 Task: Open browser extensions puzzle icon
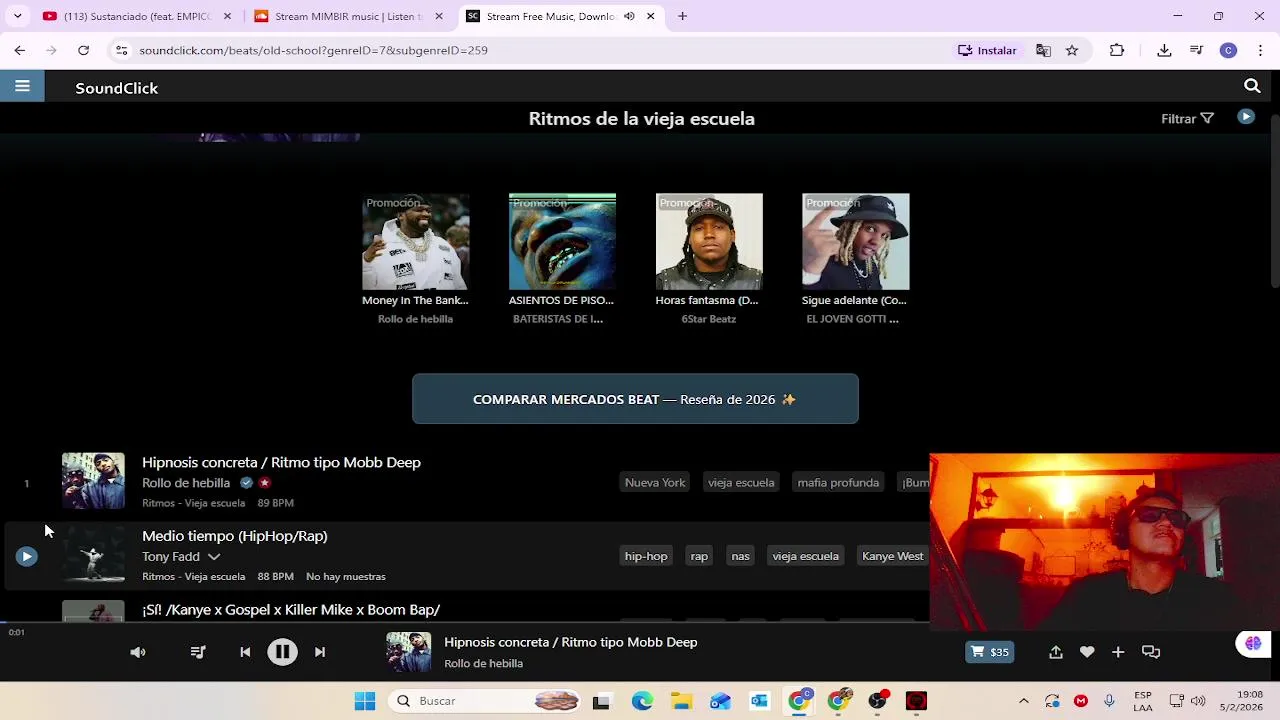(x=1117, y=50)
